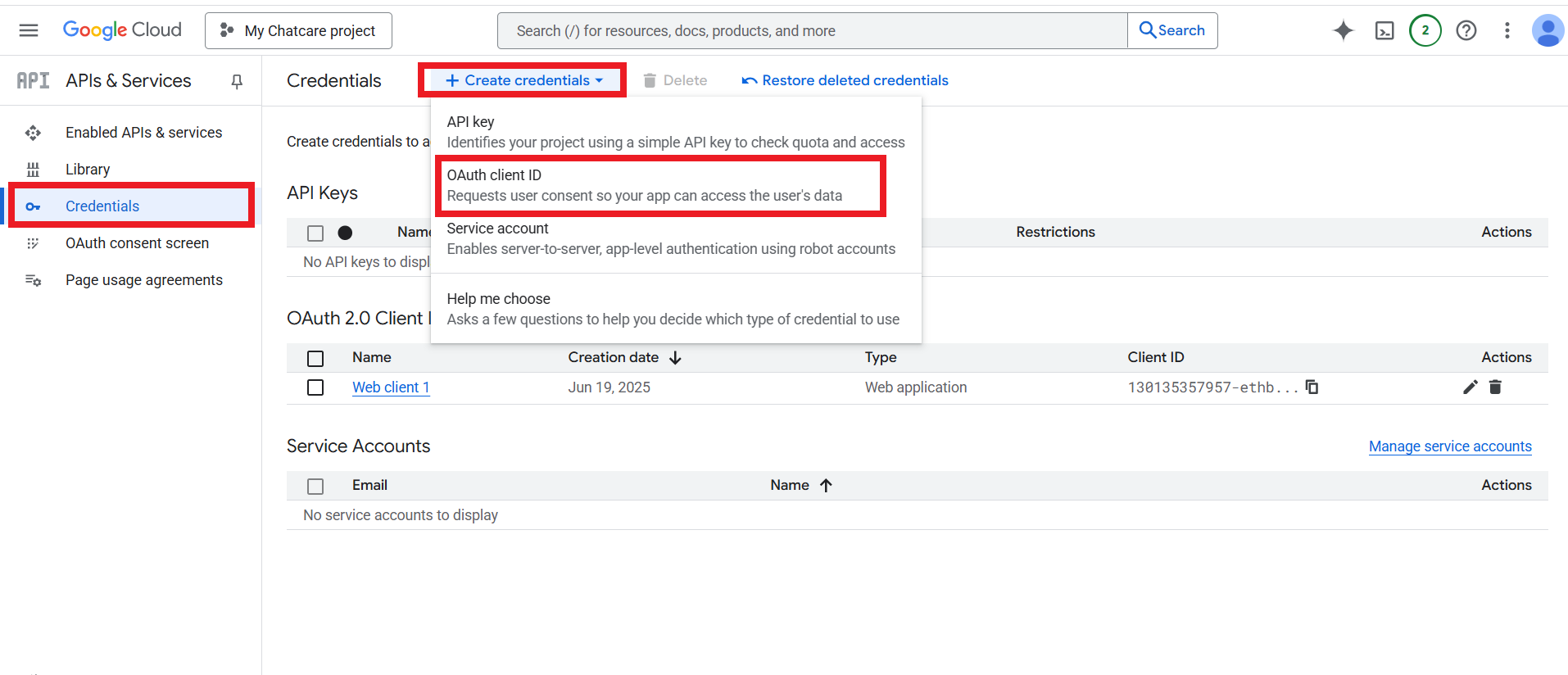This screenshot has height=675, width=1568.
Task: Open the hamburger navigation menu
Action: (29, 30)
